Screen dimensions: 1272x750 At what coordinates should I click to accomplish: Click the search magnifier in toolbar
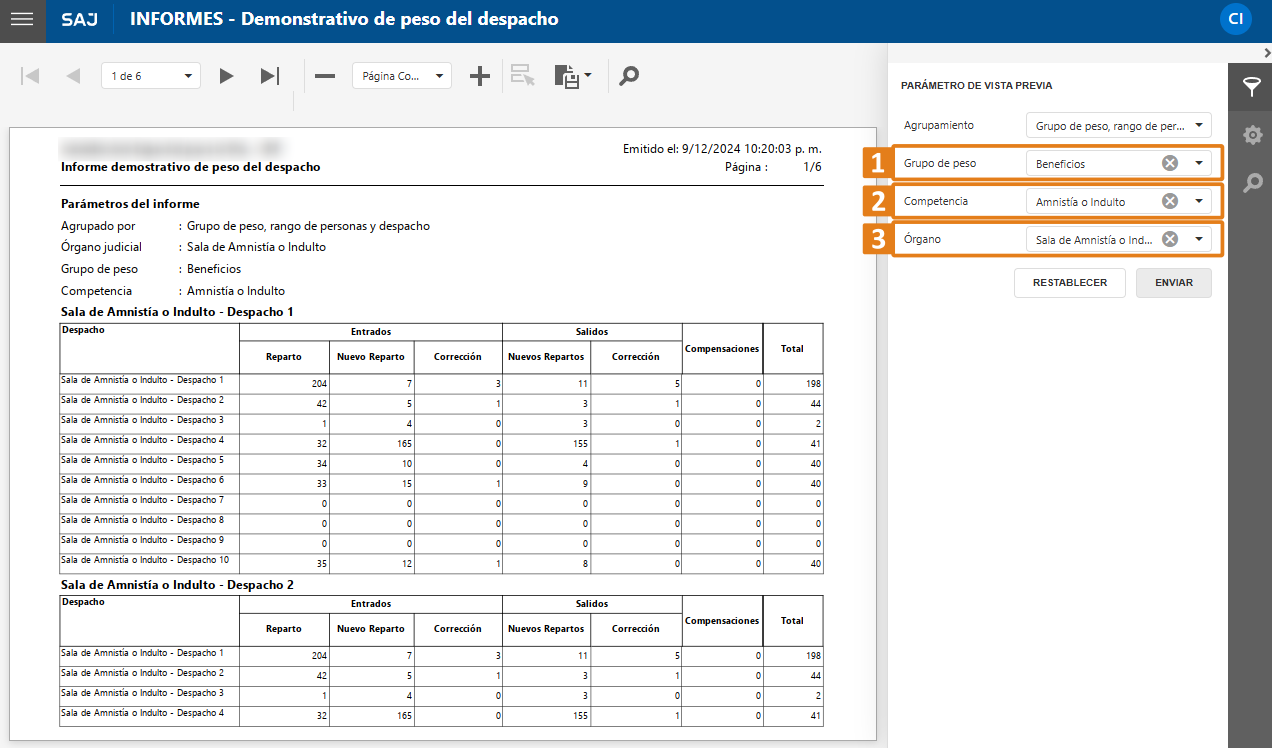629,76
